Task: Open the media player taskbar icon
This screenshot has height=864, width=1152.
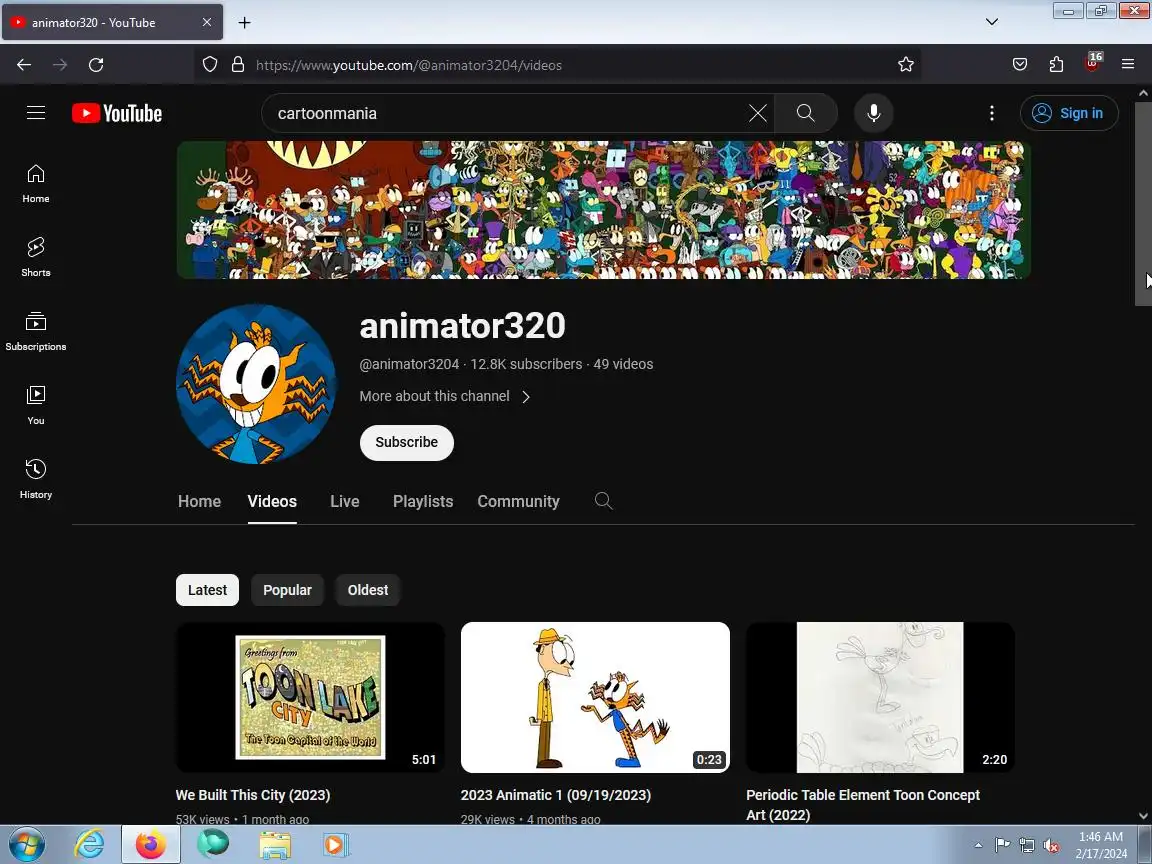Action: point(336,845)
